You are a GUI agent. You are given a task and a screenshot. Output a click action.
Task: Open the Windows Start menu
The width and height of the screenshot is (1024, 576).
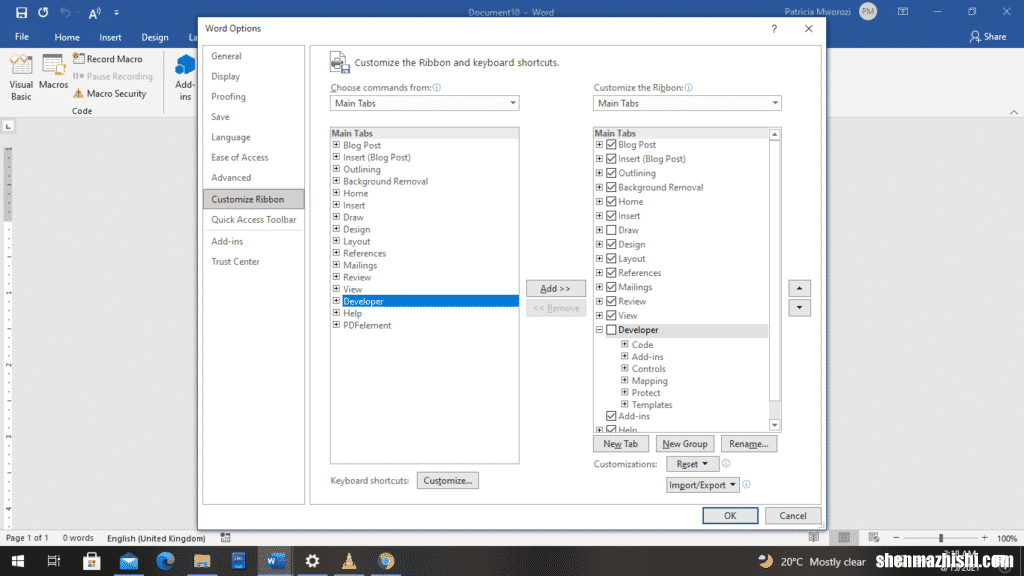[x=18, y=561]
